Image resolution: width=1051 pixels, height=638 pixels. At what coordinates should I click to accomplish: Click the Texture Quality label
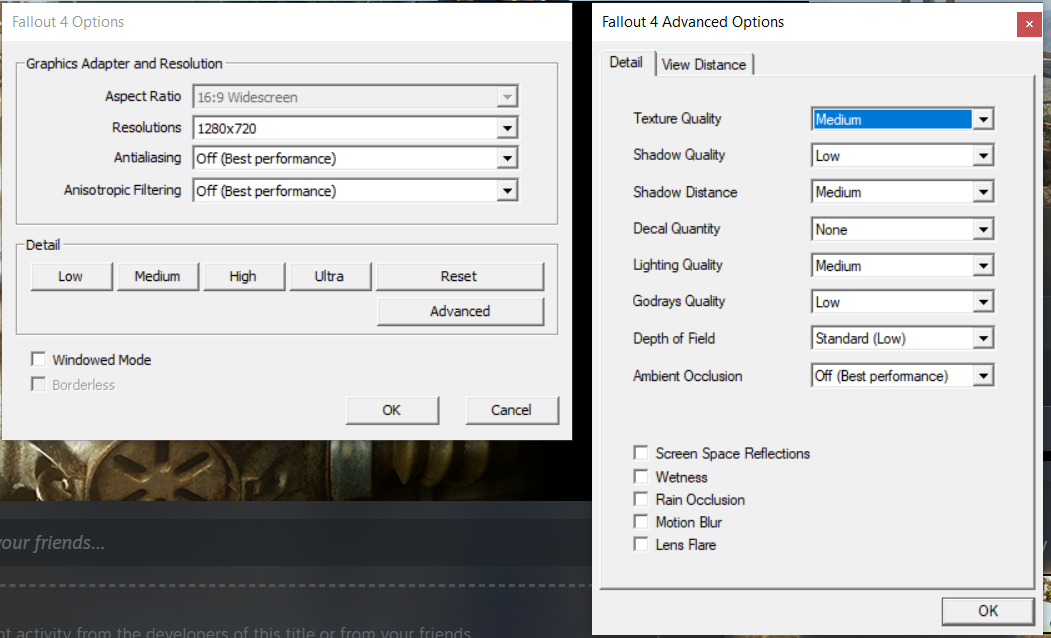pos(677,119)
